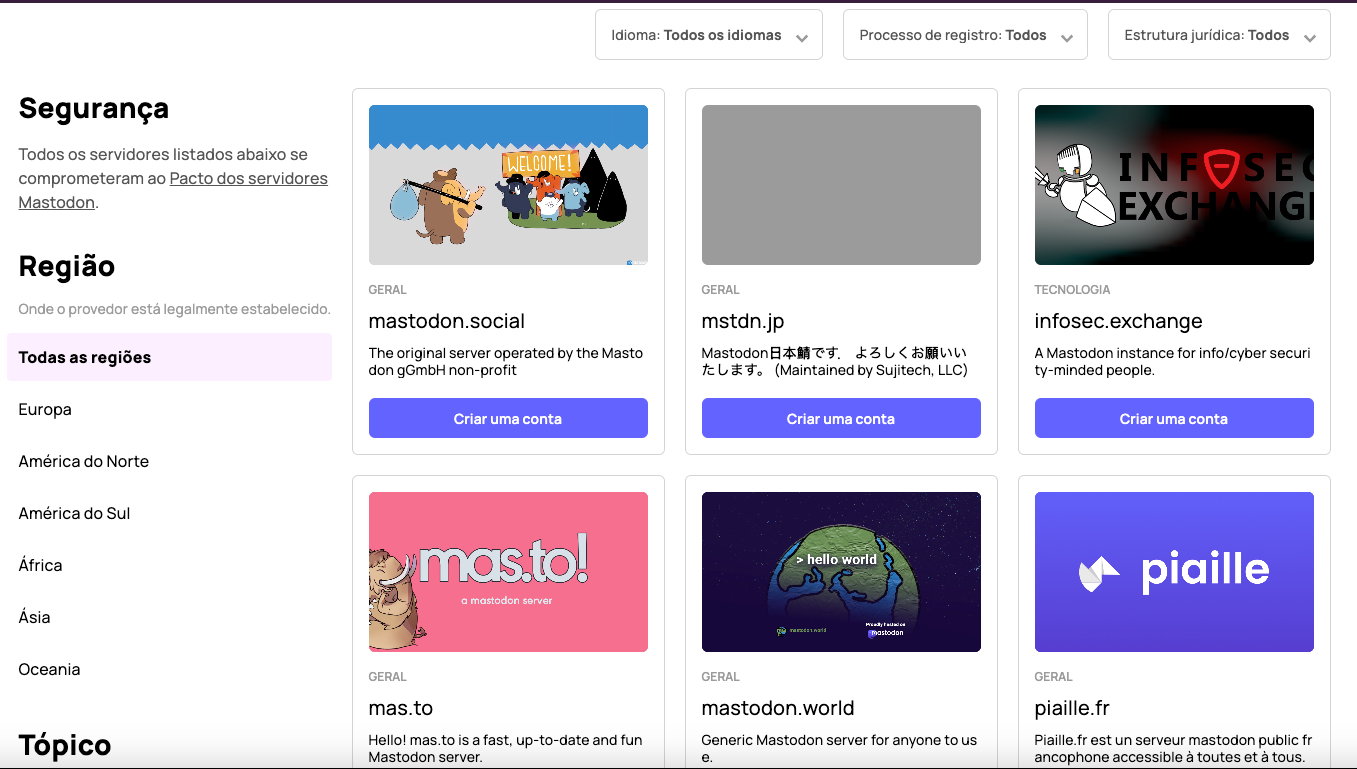This screenshot has height=769, width=1357.
Task: Click the Tópico heading
Action: tap(65, 745)
